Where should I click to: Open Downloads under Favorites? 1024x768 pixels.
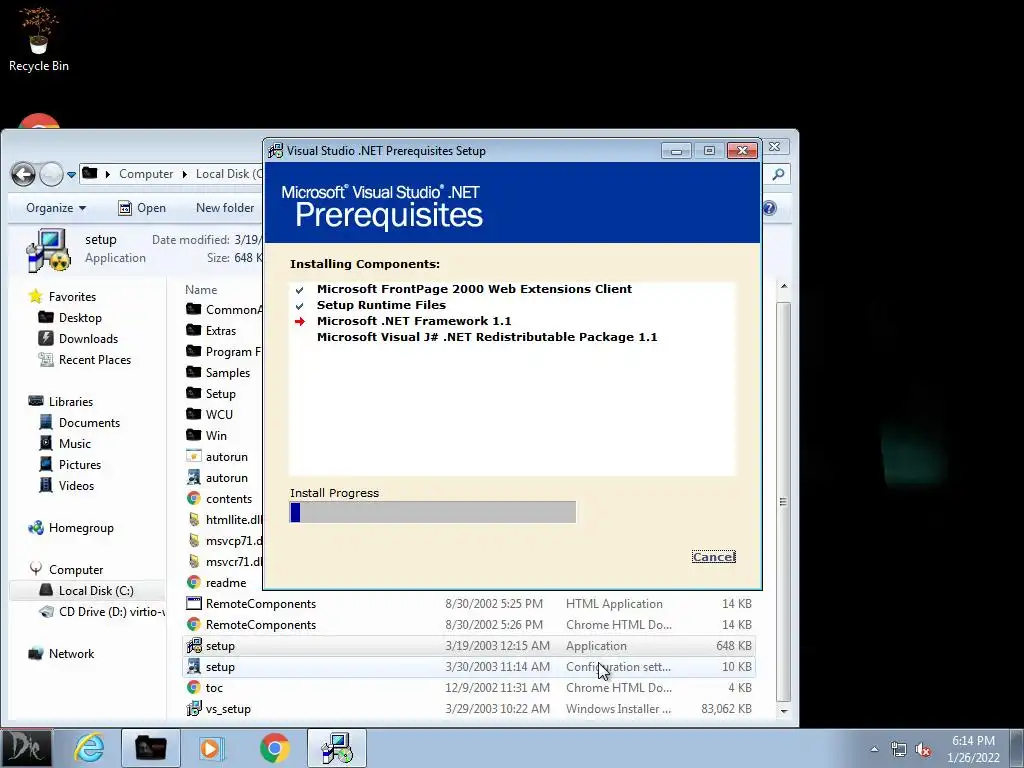click(88, 338)
